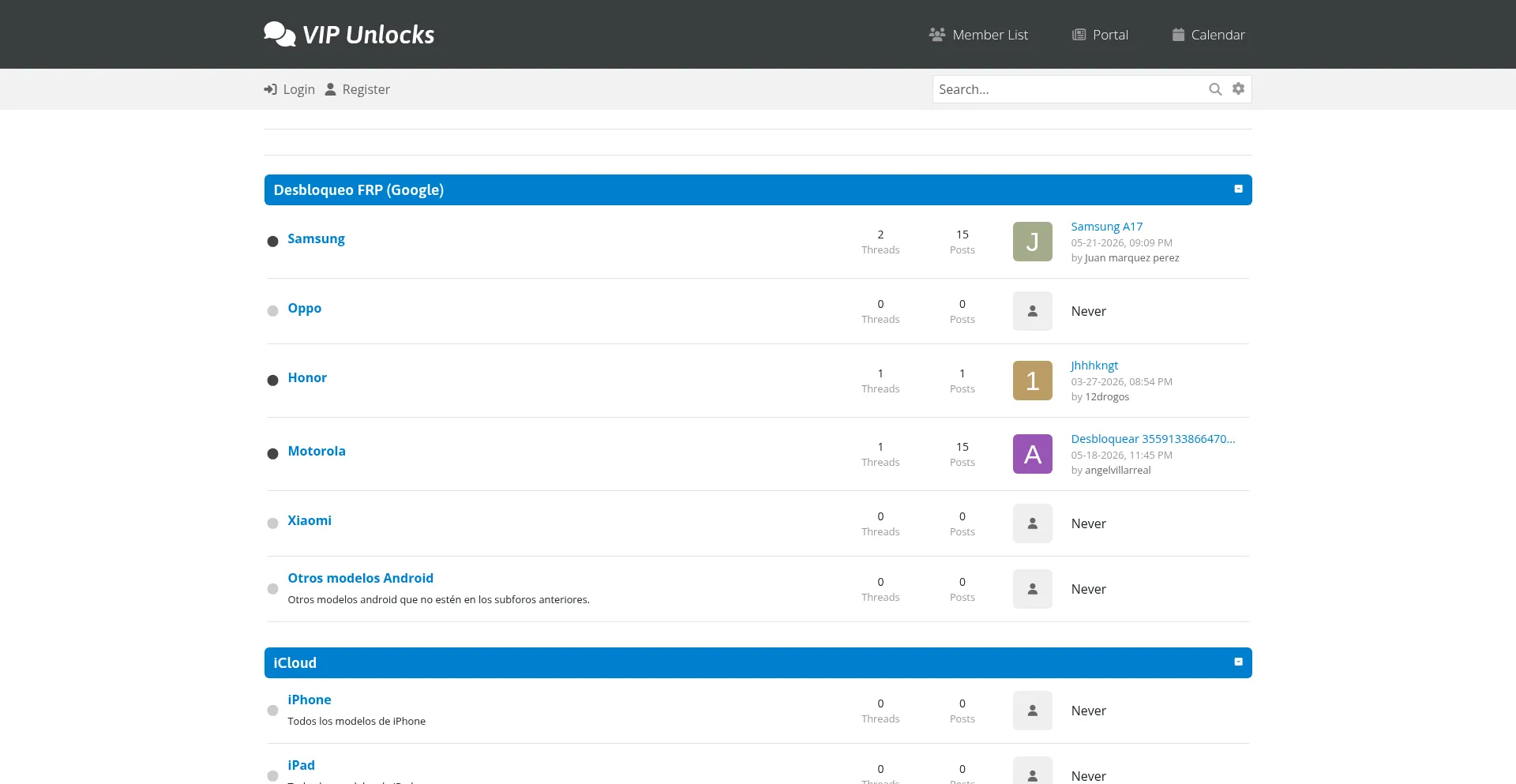The image size is (1516, 784).
Task: Open the Honor forum
Action: tap(307, 377)
